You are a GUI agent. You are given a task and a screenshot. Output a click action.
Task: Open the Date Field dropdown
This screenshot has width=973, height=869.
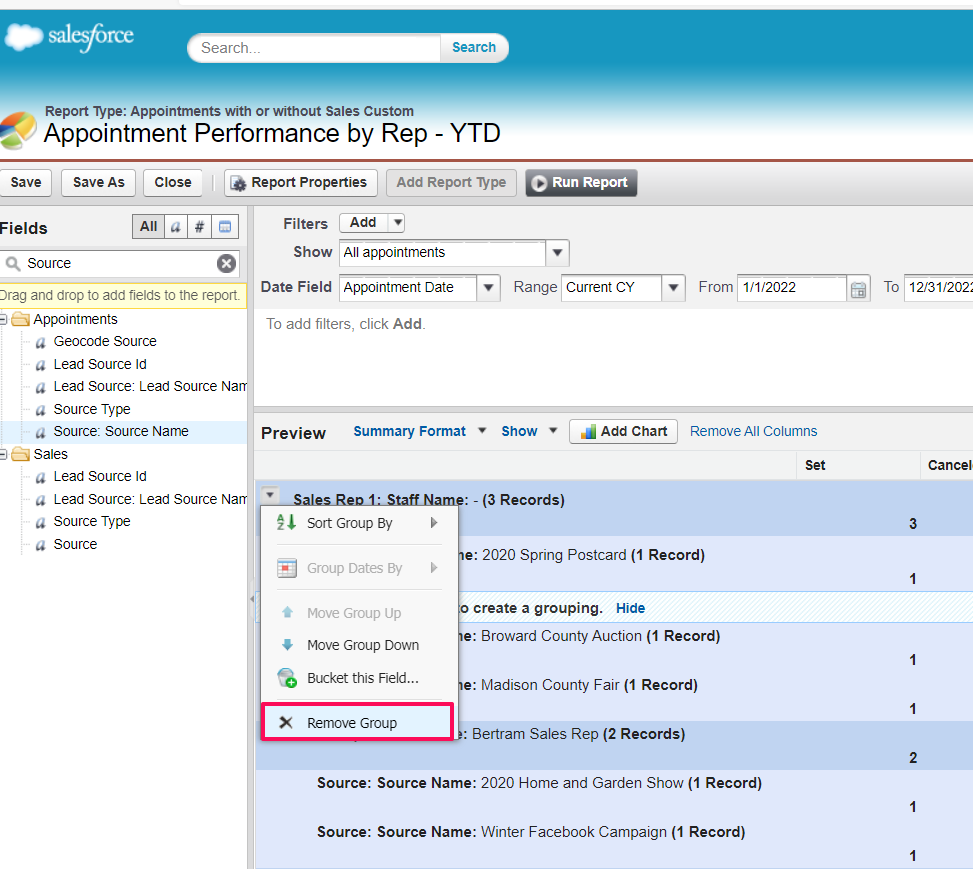pyautogui.click(x=488, y=288)
